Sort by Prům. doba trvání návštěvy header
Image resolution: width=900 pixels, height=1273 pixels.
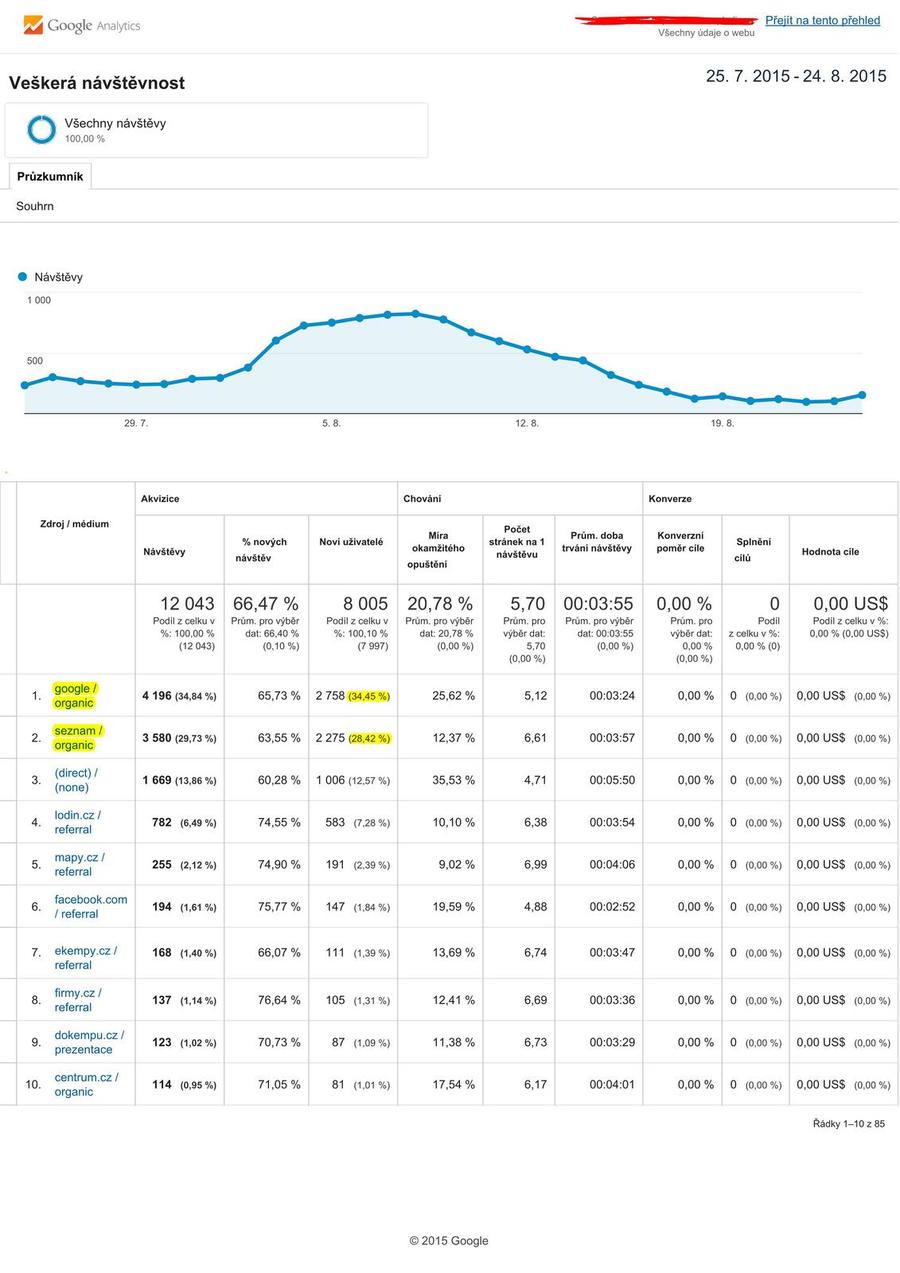click(x=595, y=541)
